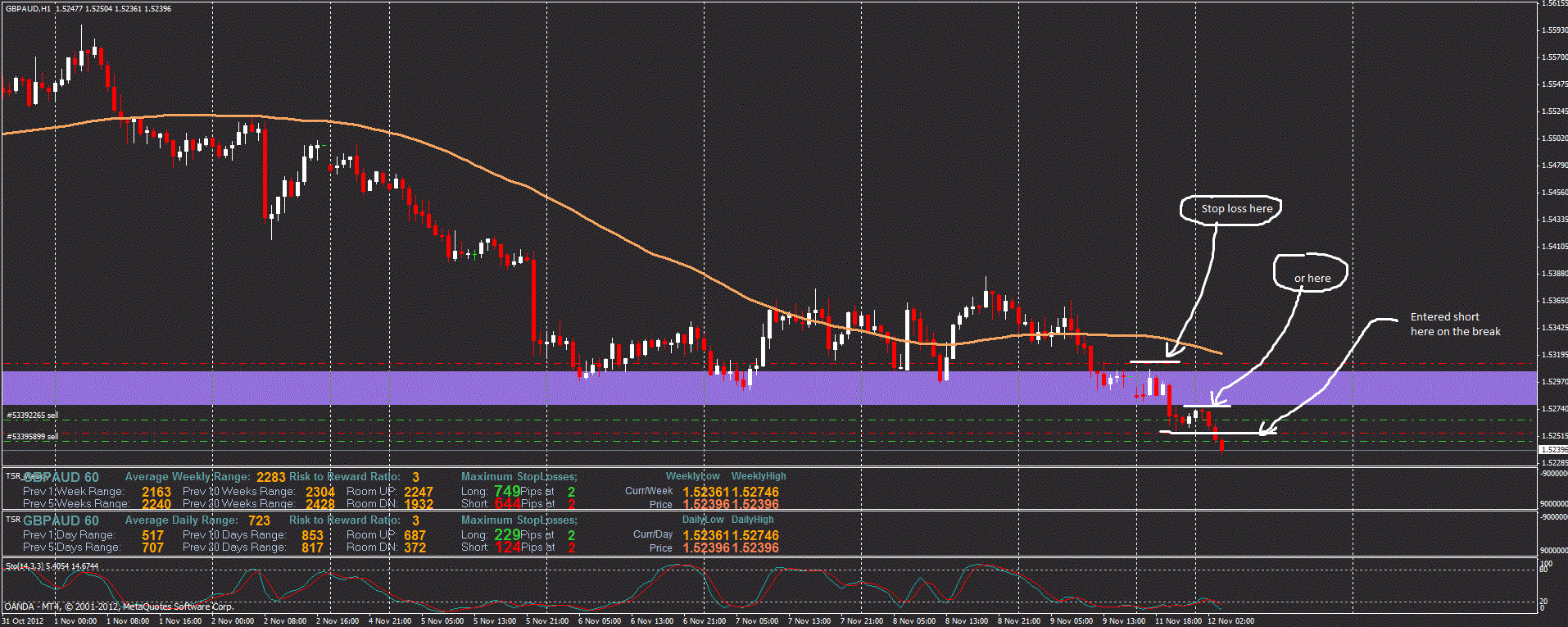This screenshot has width=1568, height=627.
Task: Click the GBPAUD,H1 chart title
Action: (28, 8)
